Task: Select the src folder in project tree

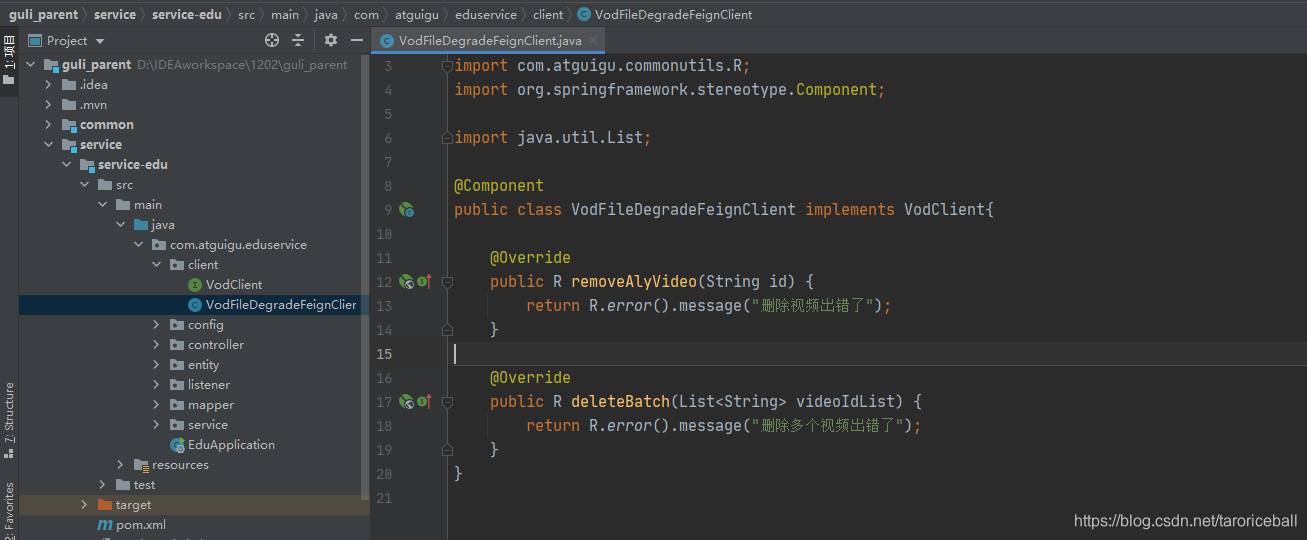Action: click(x=115, y=185)
